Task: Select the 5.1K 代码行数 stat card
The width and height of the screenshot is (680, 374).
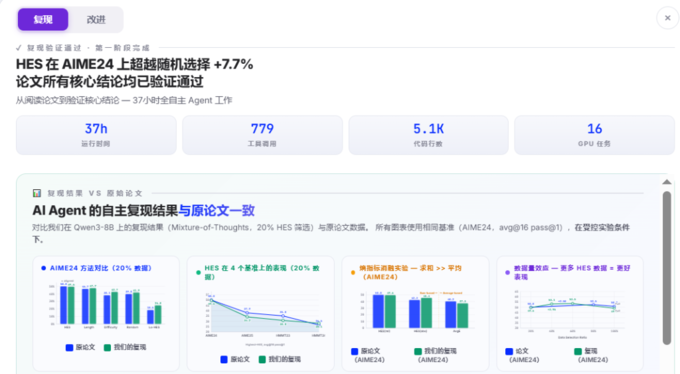Action: coord(428,135)
